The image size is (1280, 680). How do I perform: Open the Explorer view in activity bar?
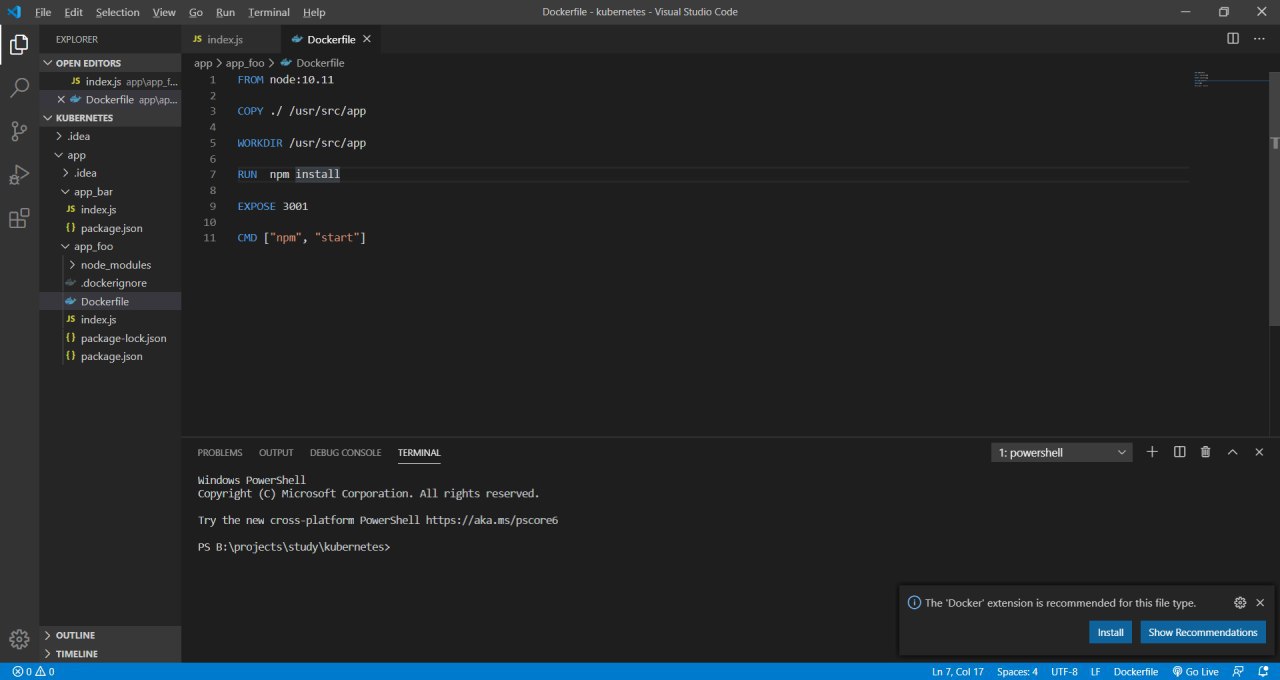[x=19, y=44]
